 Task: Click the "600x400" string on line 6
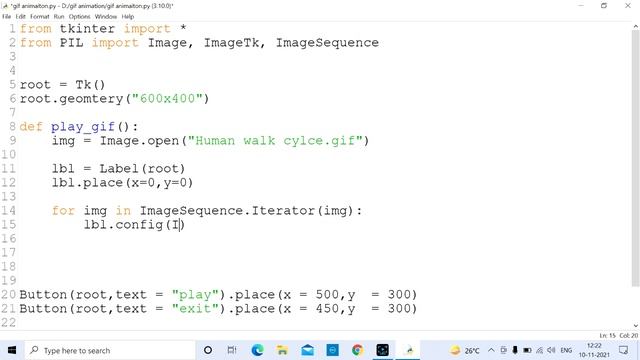(167, 99)
